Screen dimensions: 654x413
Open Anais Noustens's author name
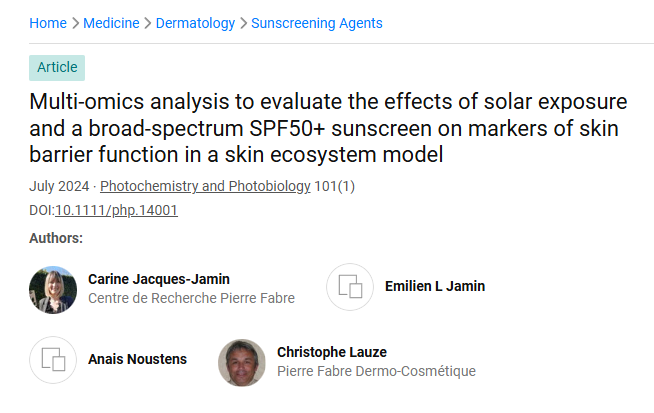[137, 359]
